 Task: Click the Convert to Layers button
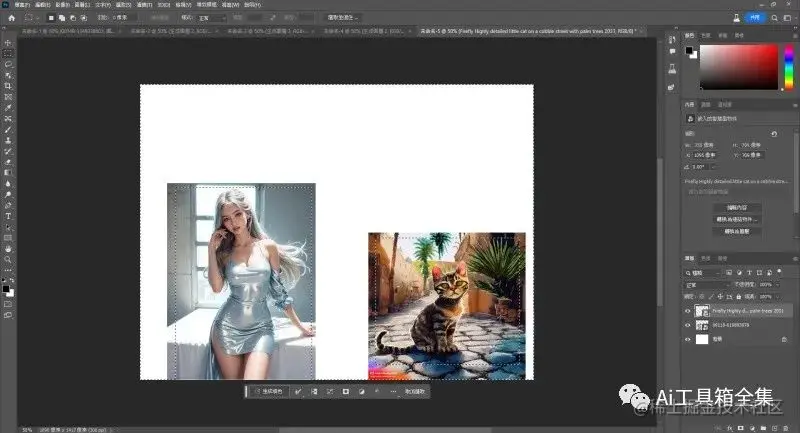click(x=737, y=232)
